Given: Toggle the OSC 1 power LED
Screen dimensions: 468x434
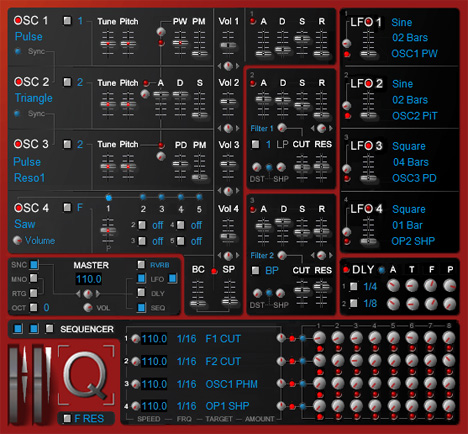Looking at the screenshot, I should click(18, 20).
